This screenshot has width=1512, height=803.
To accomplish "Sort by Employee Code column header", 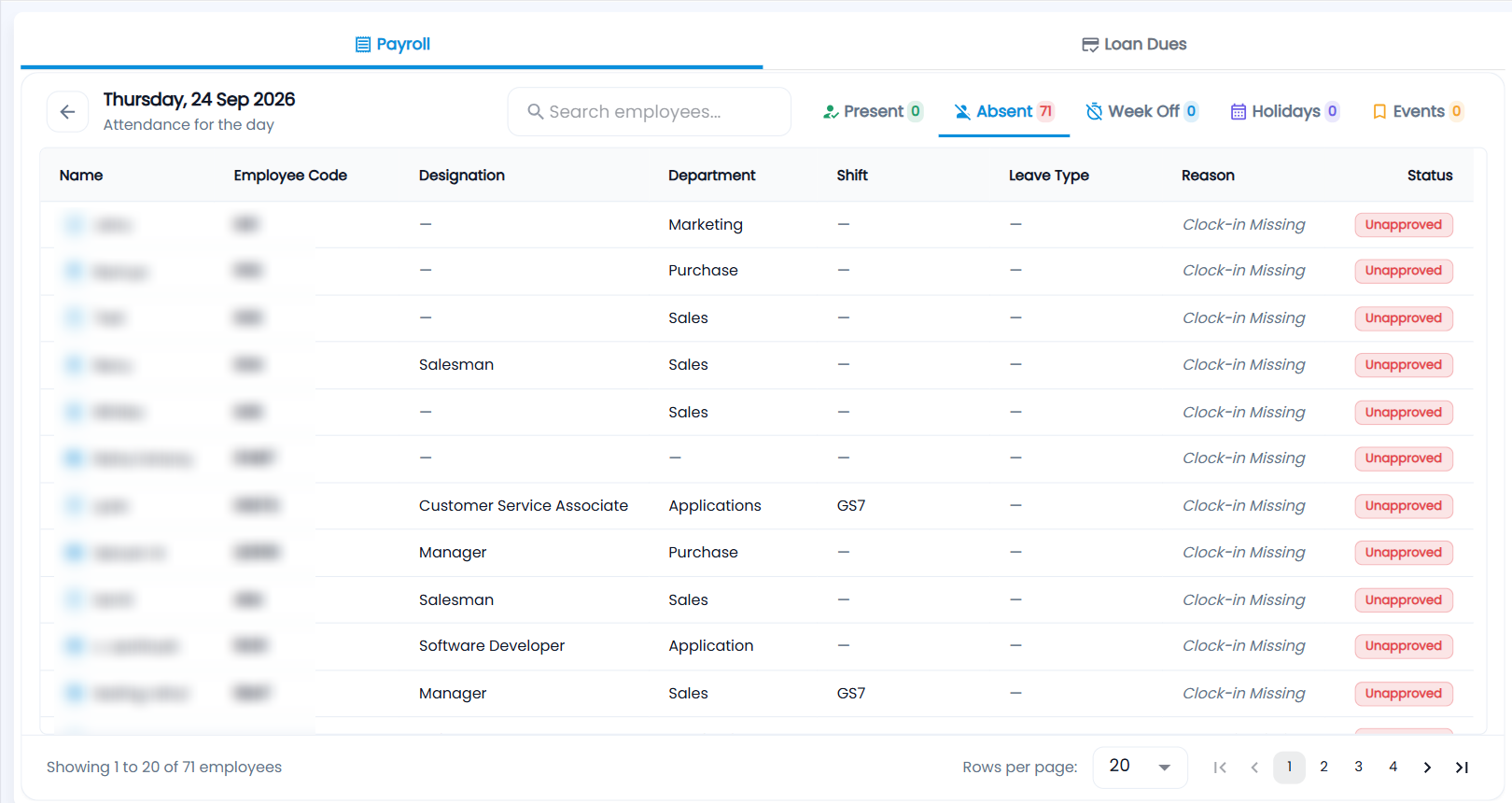I will [290, 176].
